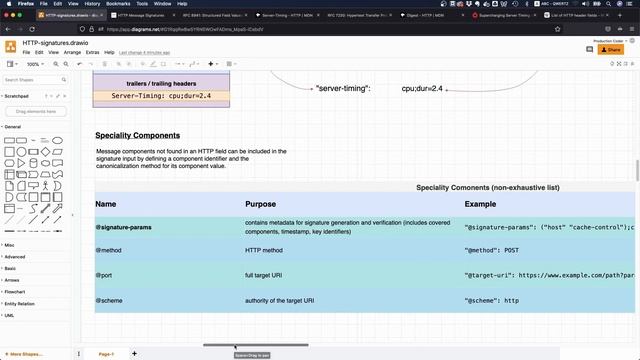Expand the Misc shapes section
Viewport: 640px width, 360px height.
pyautogui.click(x=9, y=245)
